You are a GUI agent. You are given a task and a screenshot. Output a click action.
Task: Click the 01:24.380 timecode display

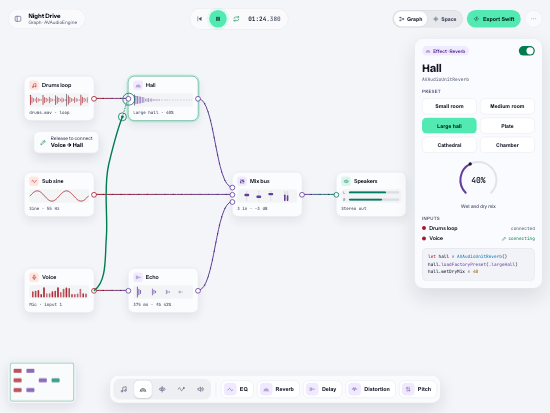264,19
